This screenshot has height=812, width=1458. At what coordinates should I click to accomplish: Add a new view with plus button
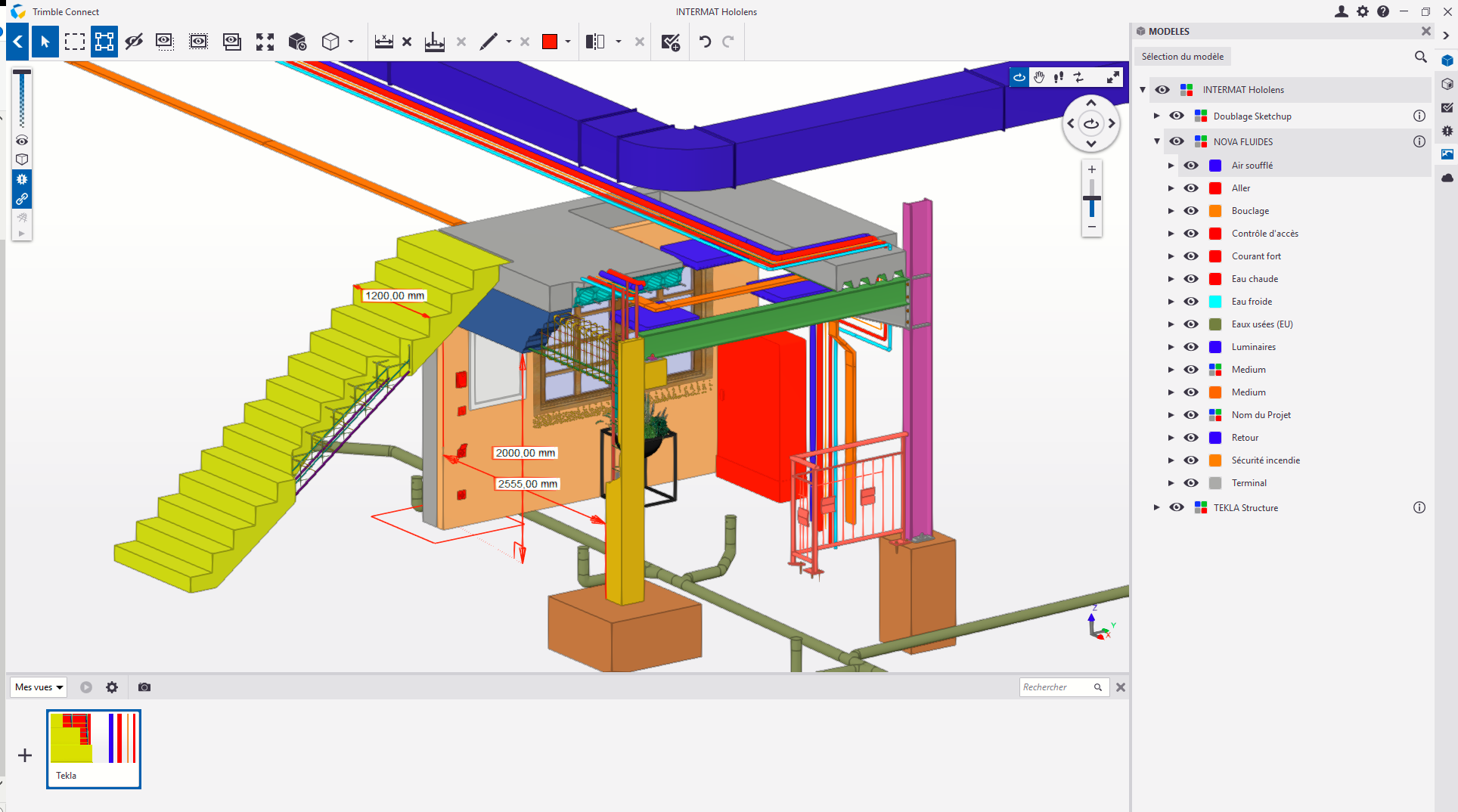tap(25, 755)
